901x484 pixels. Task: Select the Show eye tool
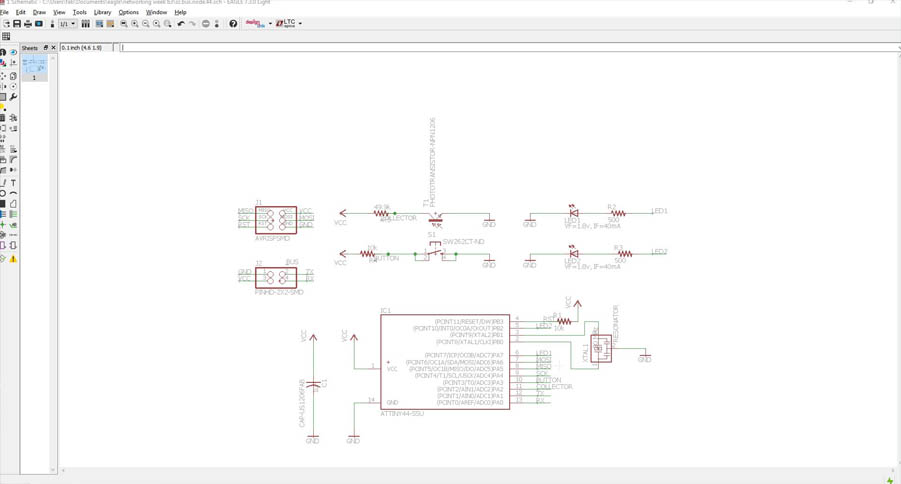point(13,52)
